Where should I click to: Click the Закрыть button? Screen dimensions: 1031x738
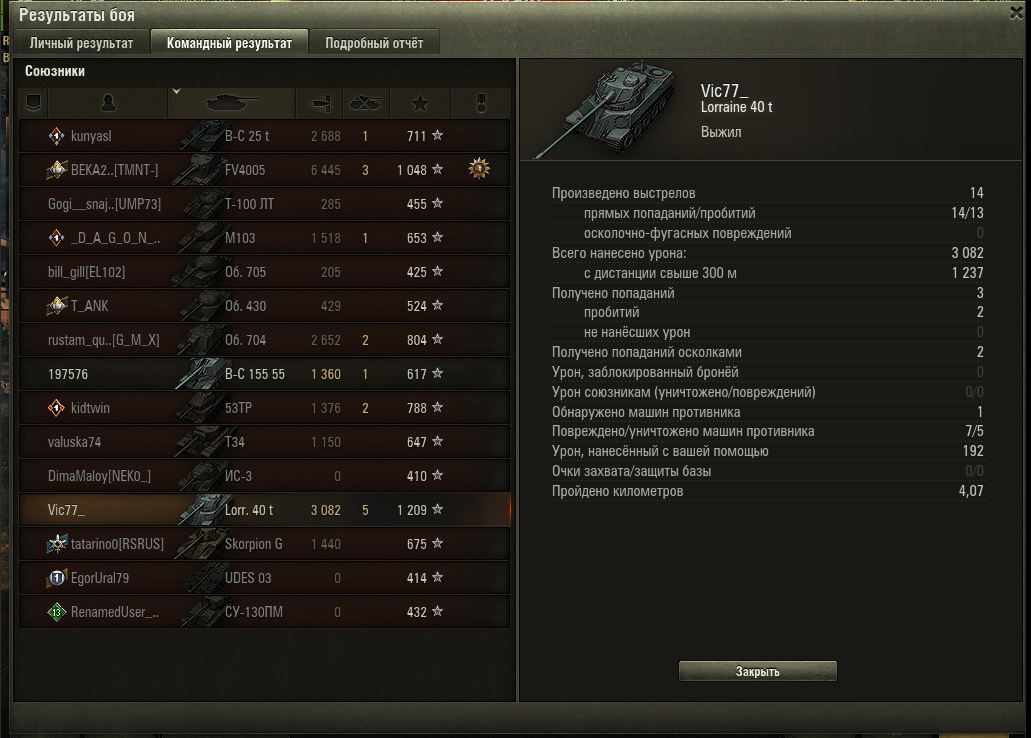tap(757, 671)
